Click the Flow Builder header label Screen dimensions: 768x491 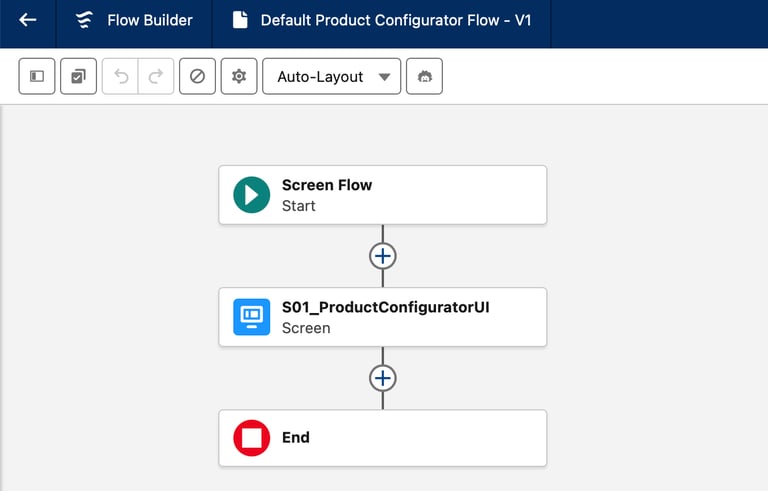click(150, 20)
